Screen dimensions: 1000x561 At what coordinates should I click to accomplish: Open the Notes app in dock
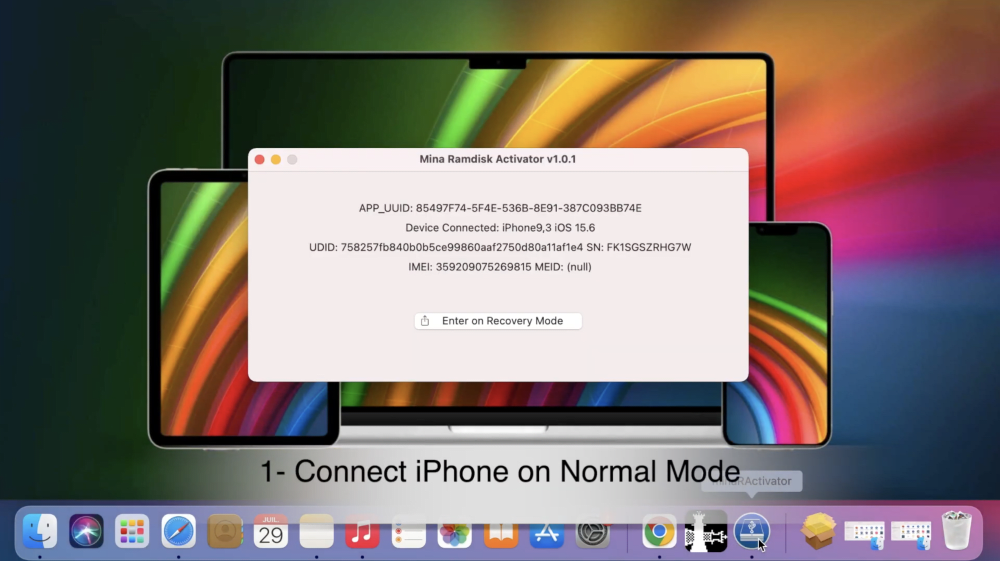click(x=316, y=531)
